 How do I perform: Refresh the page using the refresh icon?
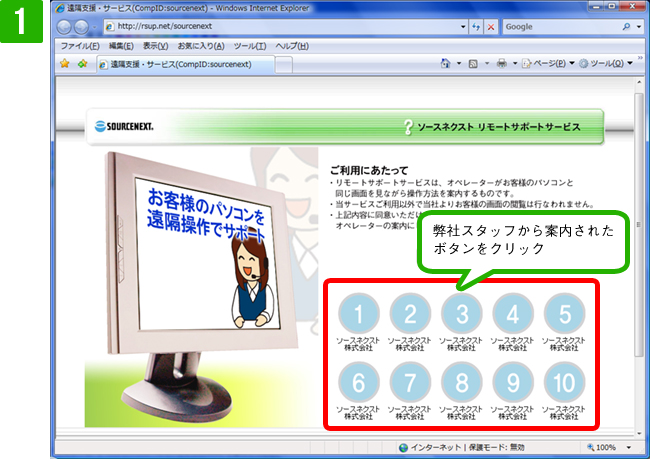point(476,27)
